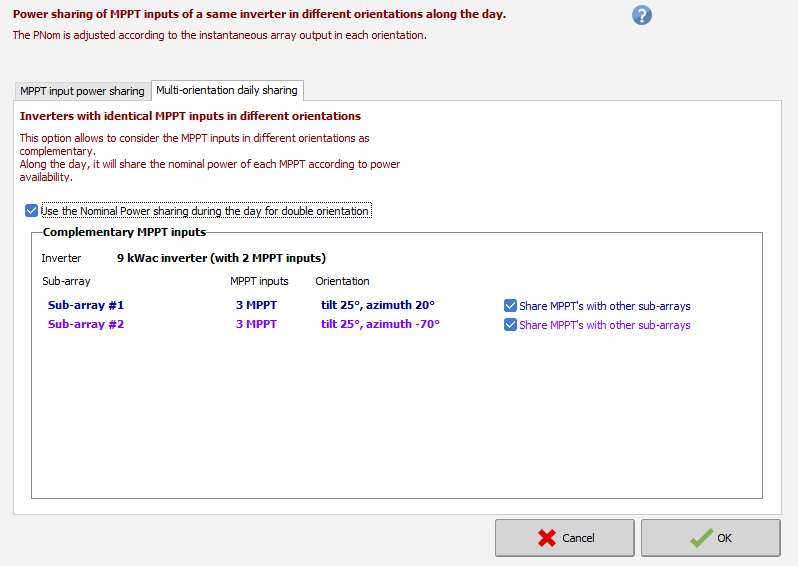Select the Sub-array #2 row label
This screenshot has height=566, width=798.
coord(86,325)
